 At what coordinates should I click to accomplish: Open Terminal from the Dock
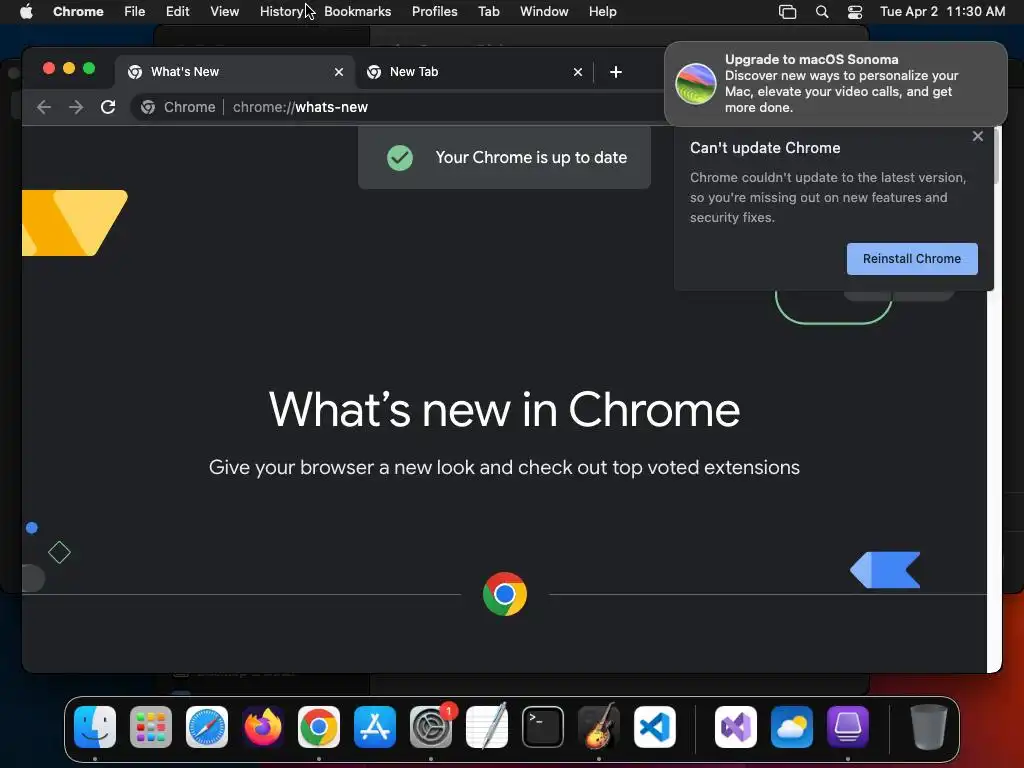click(x=543, y=727)
